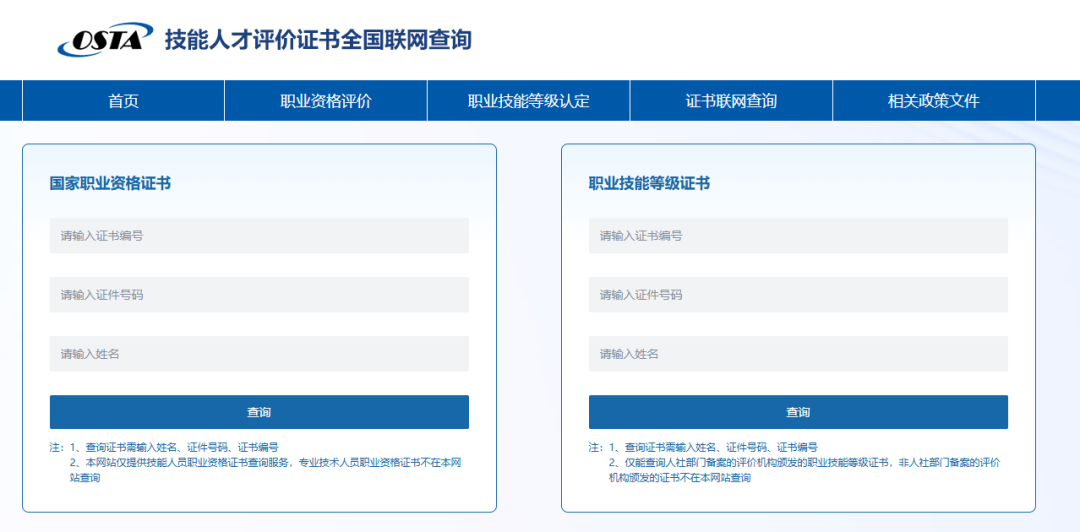Open the 首页 navigation tab

(123, 101)
